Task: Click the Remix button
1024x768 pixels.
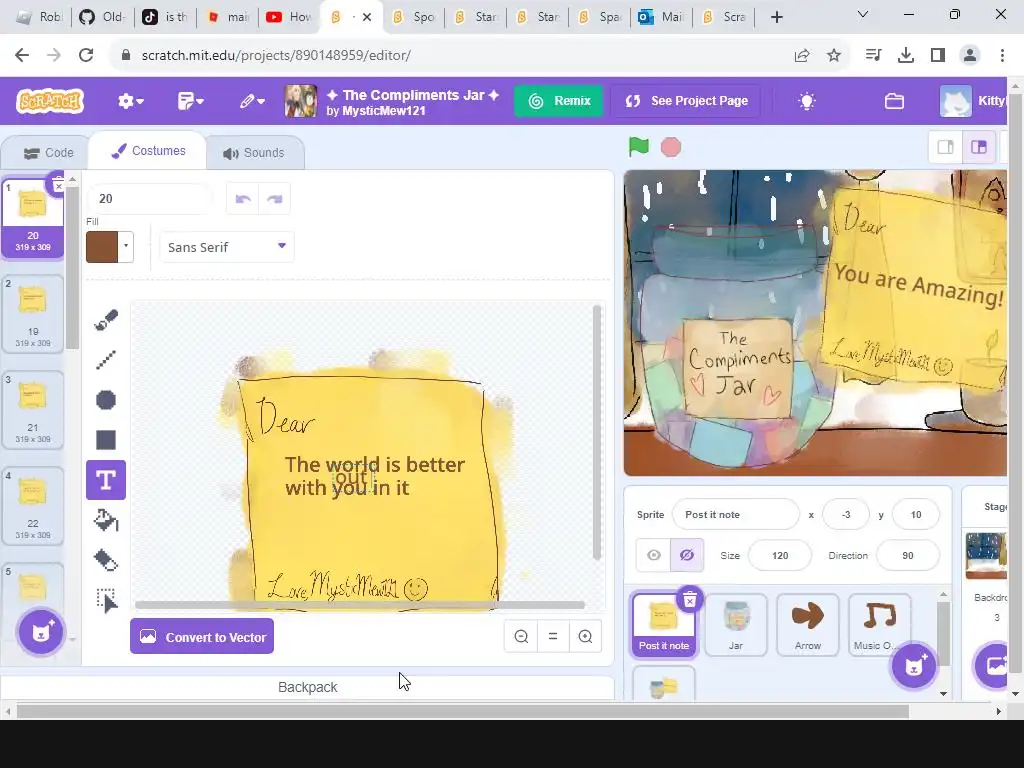Action: [x=559, y=101]
